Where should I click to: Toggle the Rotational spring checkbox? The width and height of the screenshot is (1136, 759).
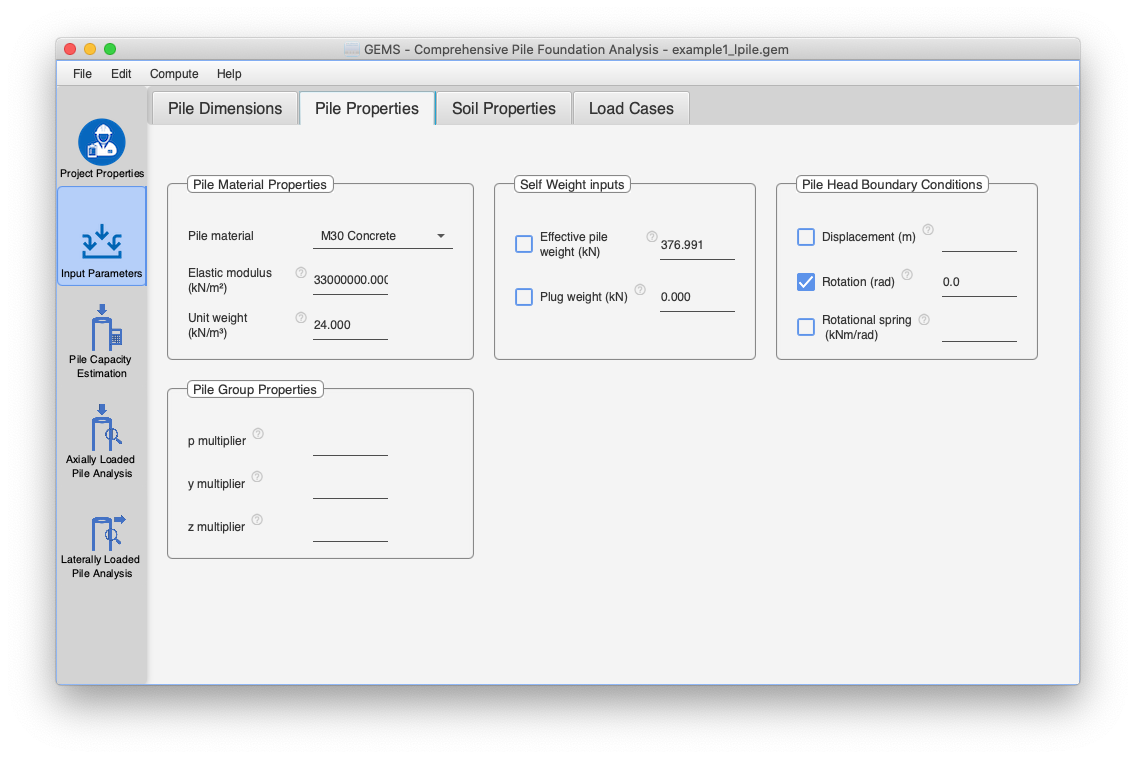click(806, 327)
